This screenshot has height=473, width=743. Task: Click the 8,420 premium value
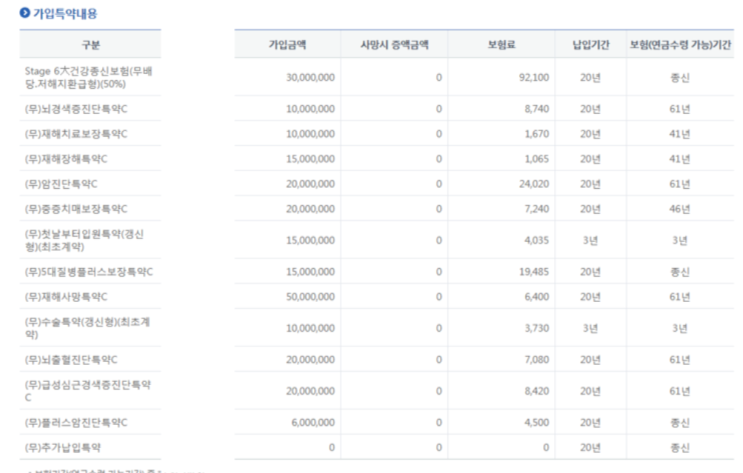(537, 391)
